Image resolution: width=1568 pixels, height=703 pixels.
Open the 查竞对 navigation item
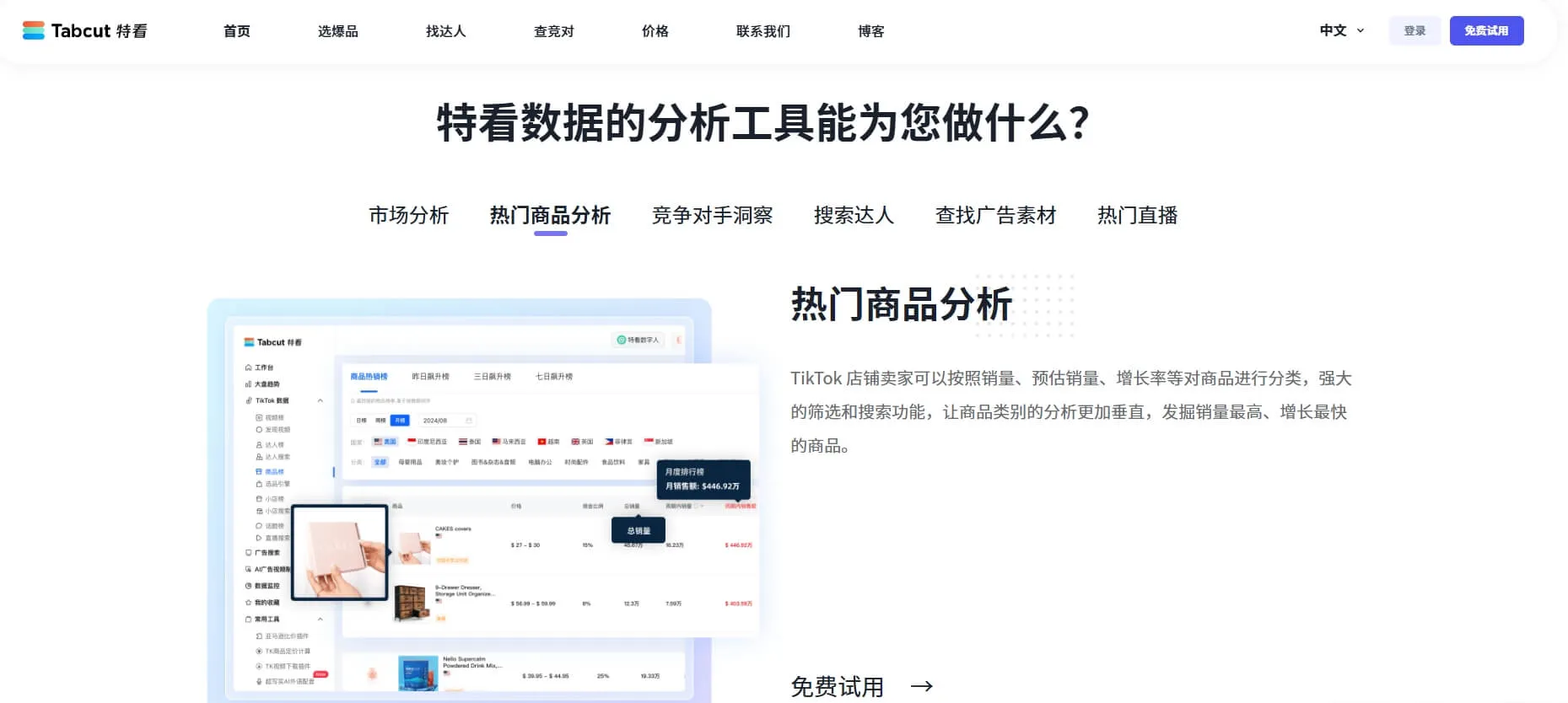tap(554, 31)
